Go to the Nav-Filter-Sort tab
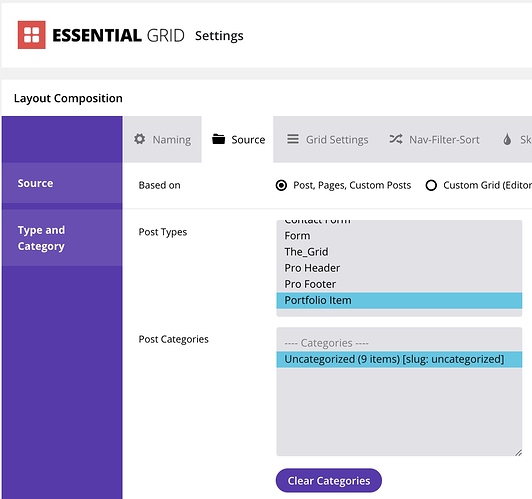The image size is (532, 499). pyautogui.click(x=434, y=139)
